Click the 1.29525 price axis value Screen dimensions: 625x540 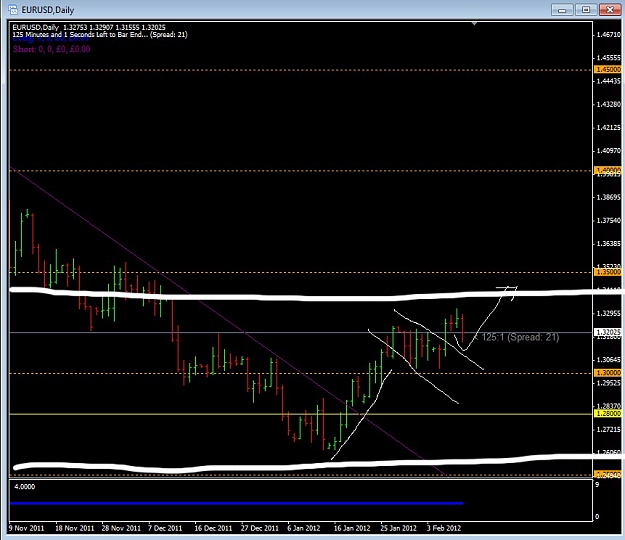[x=608, y=383]
